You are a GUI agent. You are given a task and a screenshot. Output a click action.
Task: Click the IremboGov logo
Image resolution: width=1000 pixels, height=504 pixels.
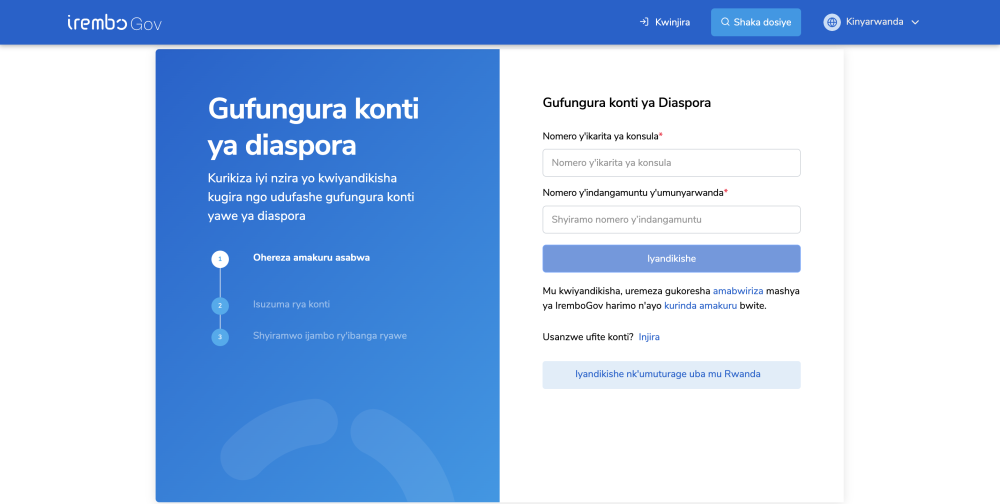tap(114, 22)
